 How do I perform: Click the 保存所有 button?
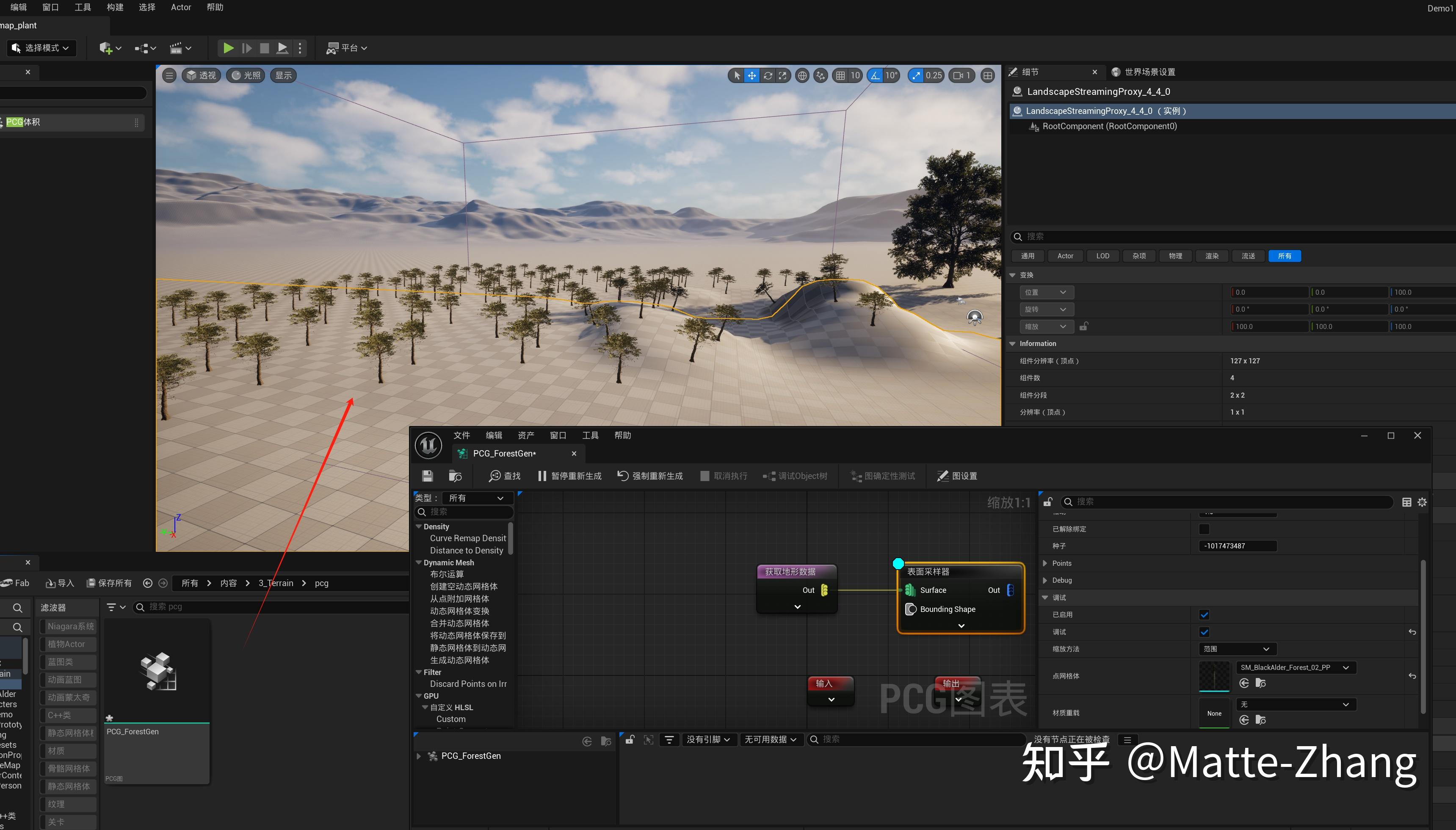tap(109, 583)
